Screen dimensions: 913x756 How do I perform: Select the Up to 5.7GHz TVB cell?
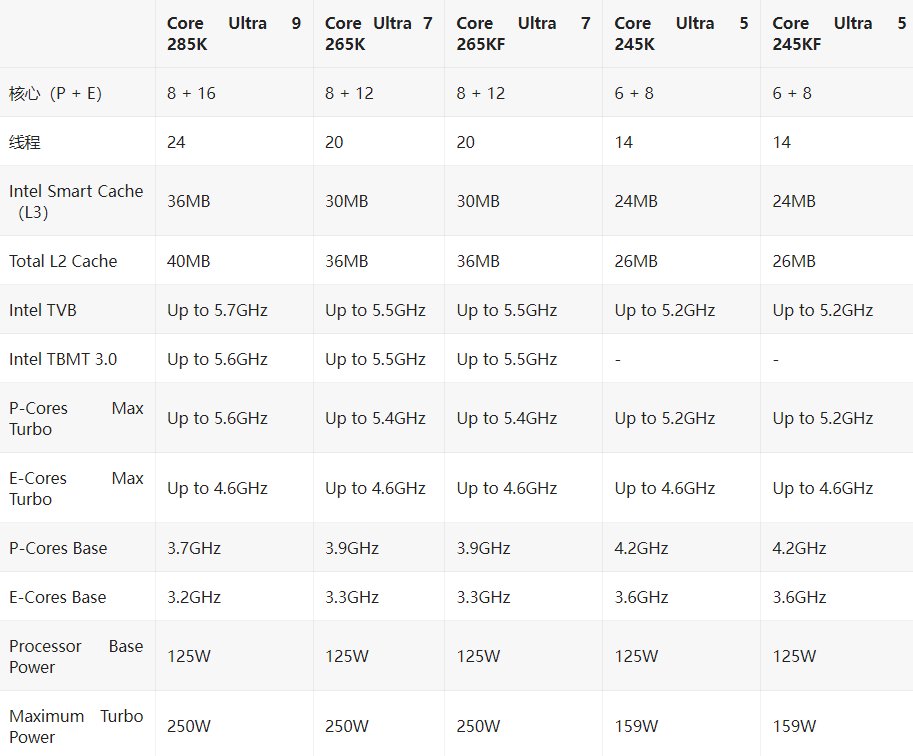click(x=217, y=310)
